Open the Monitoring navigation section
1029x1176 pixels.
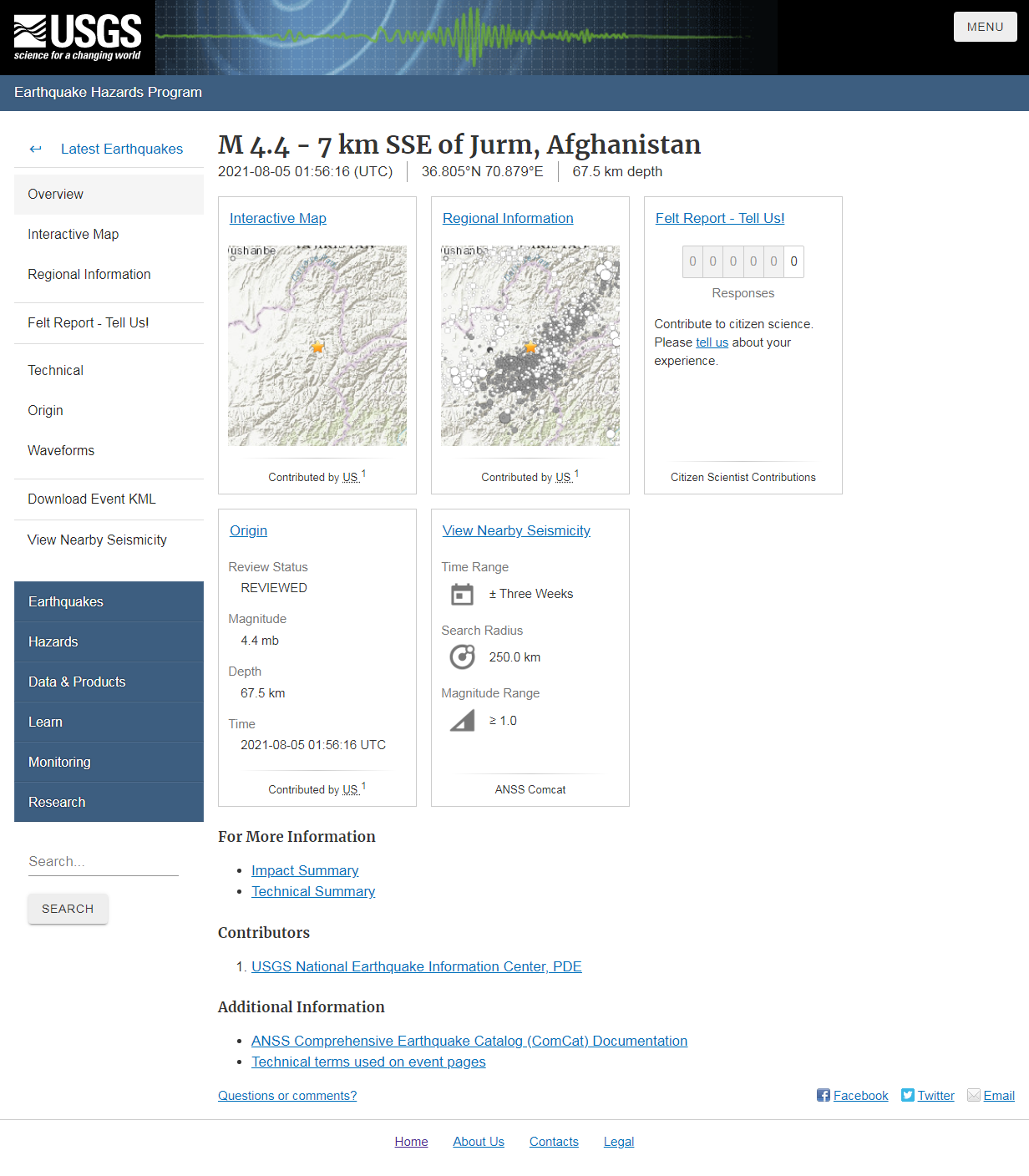click(109, 762)
